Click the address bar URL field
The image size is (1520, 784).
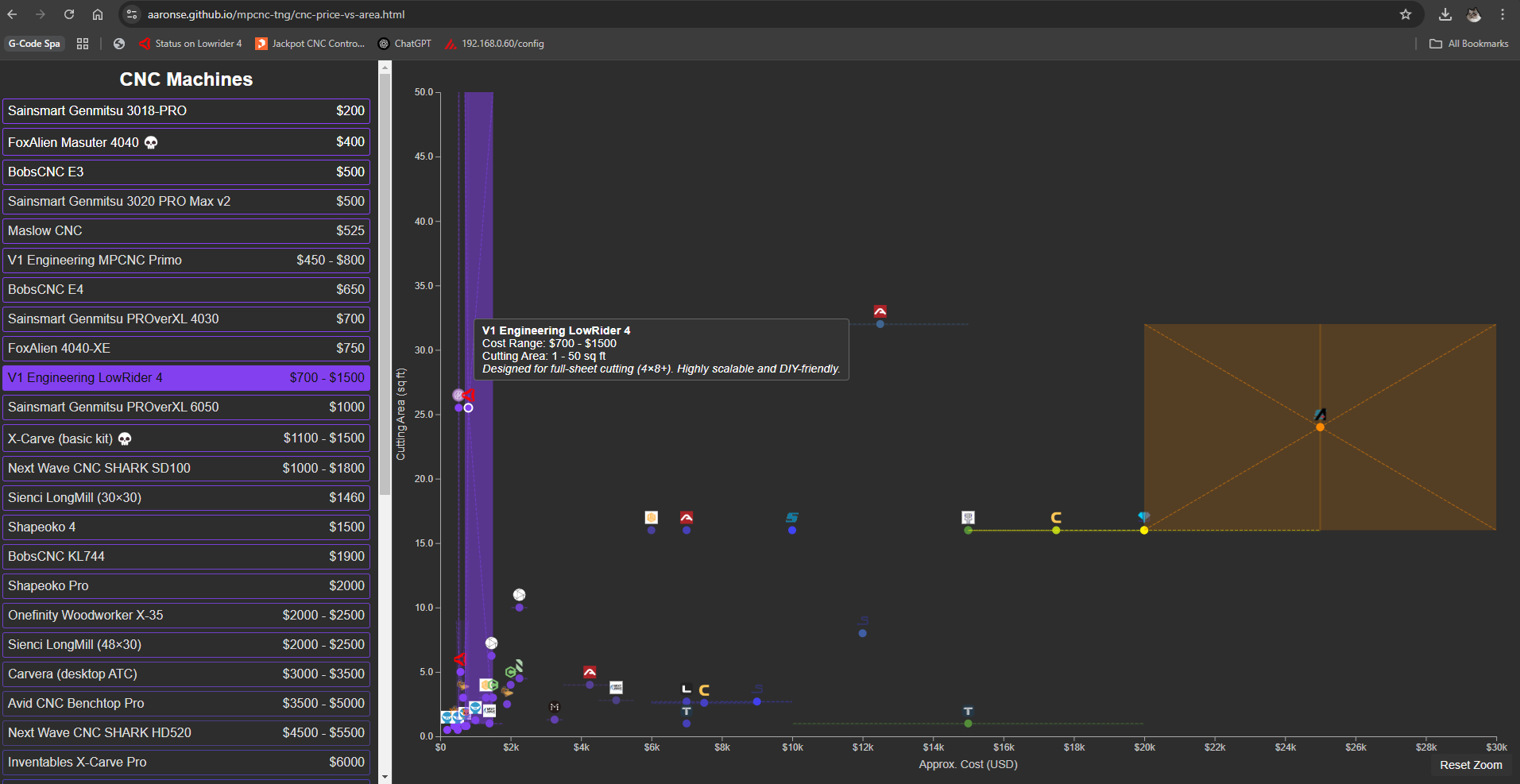coord(763,14)
